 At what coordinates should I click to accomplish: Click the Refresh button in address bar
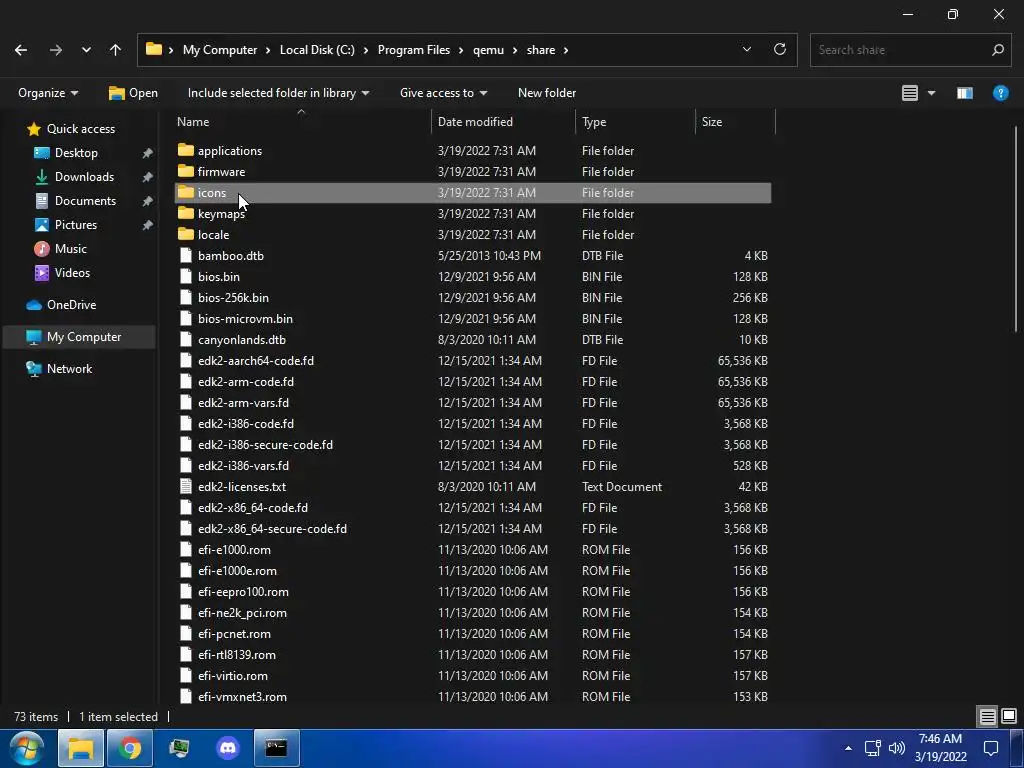tap(780, 50)
